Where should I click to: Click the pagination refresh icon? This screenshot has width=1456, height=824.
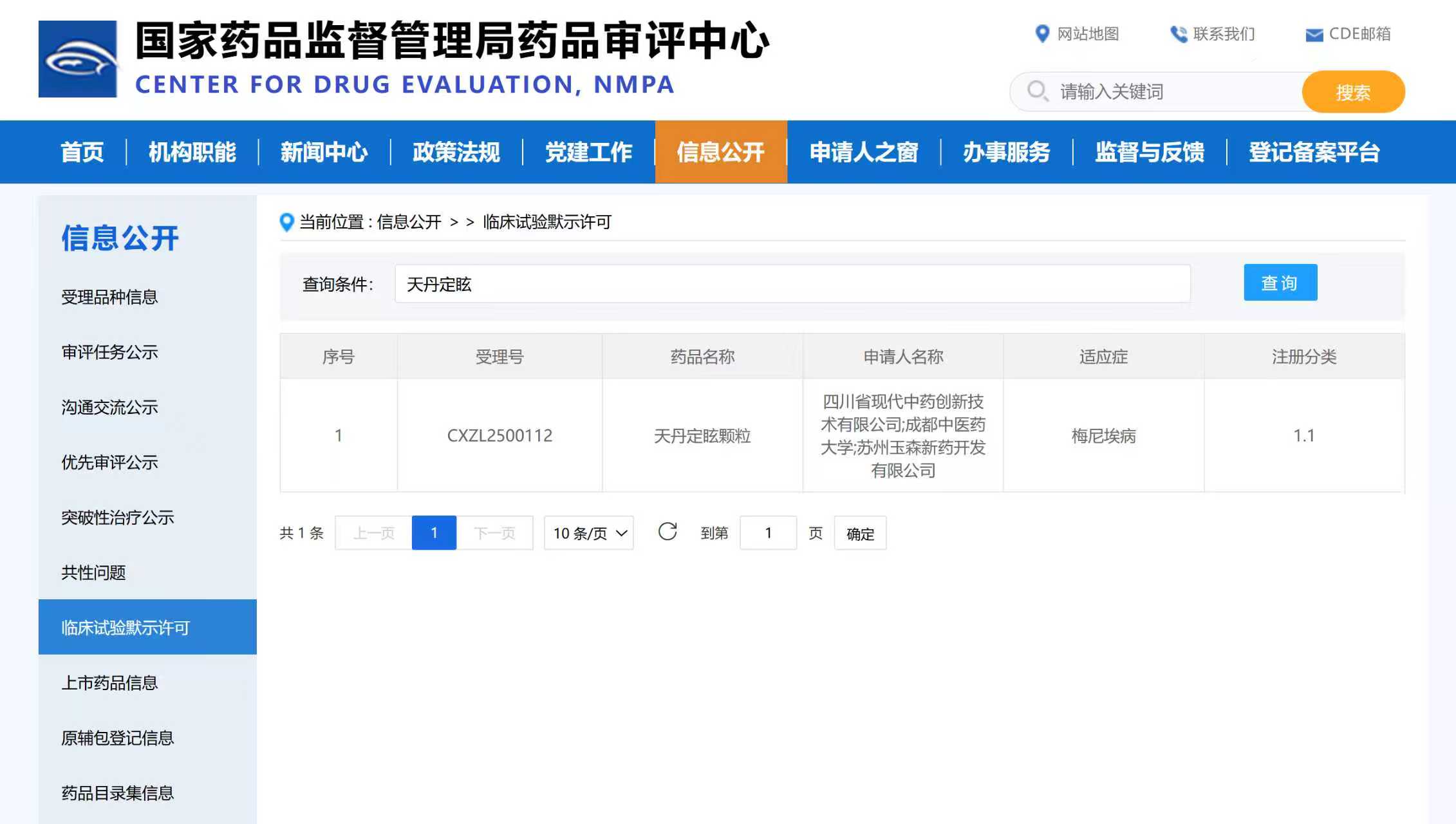click(667, 532)
